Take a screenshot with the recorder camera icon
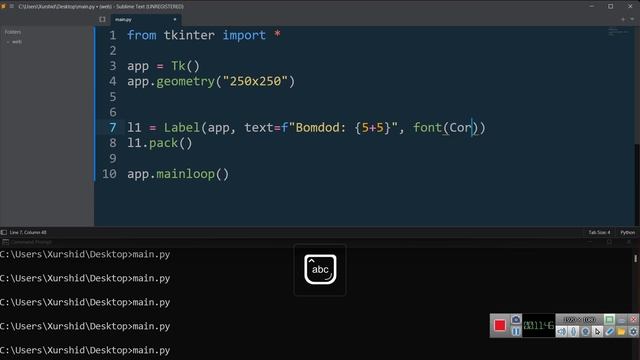Image resolution: width=640 pixels, height=360 pixels. 516,319
